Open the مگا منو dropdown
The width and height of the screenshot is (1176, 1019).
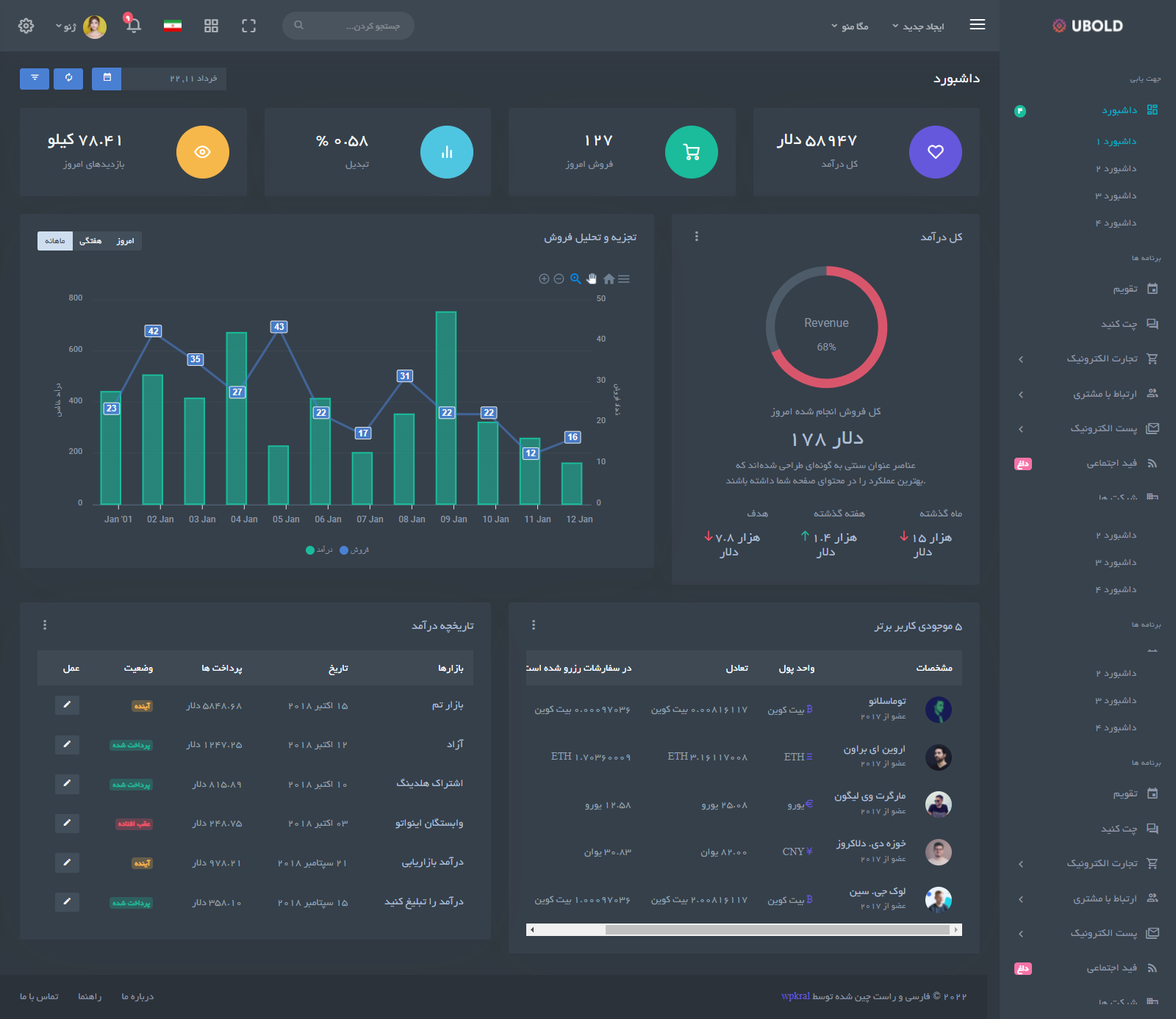[x=850, y=26]
